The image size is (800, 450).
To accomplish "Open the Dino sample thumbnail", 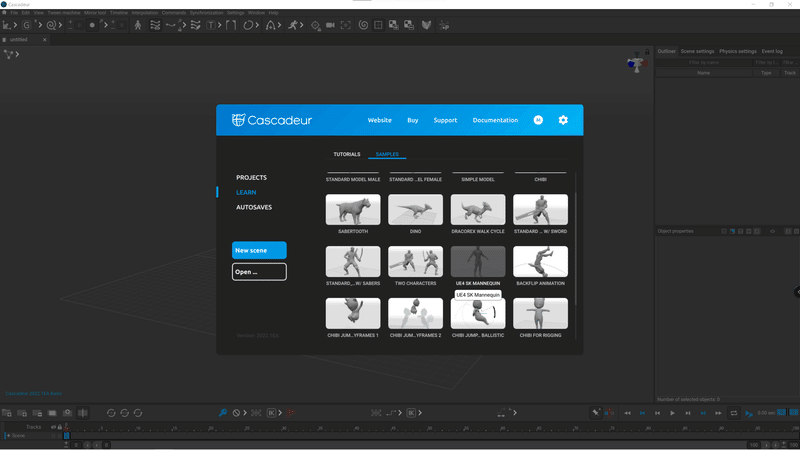I will (x=415, y=209).
